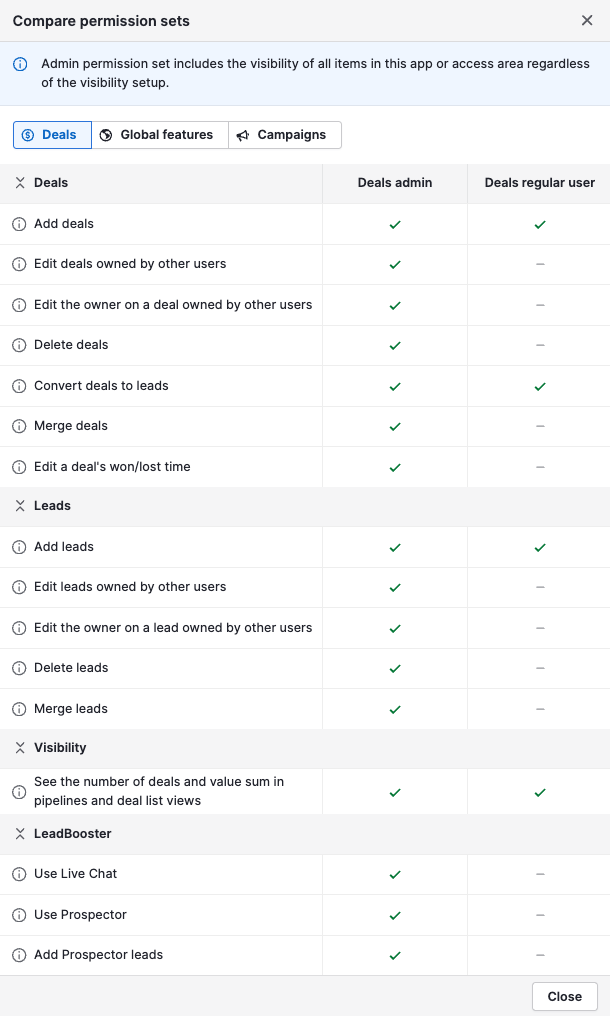Dismiss dialog with the X icon

(x=587, y=20)
